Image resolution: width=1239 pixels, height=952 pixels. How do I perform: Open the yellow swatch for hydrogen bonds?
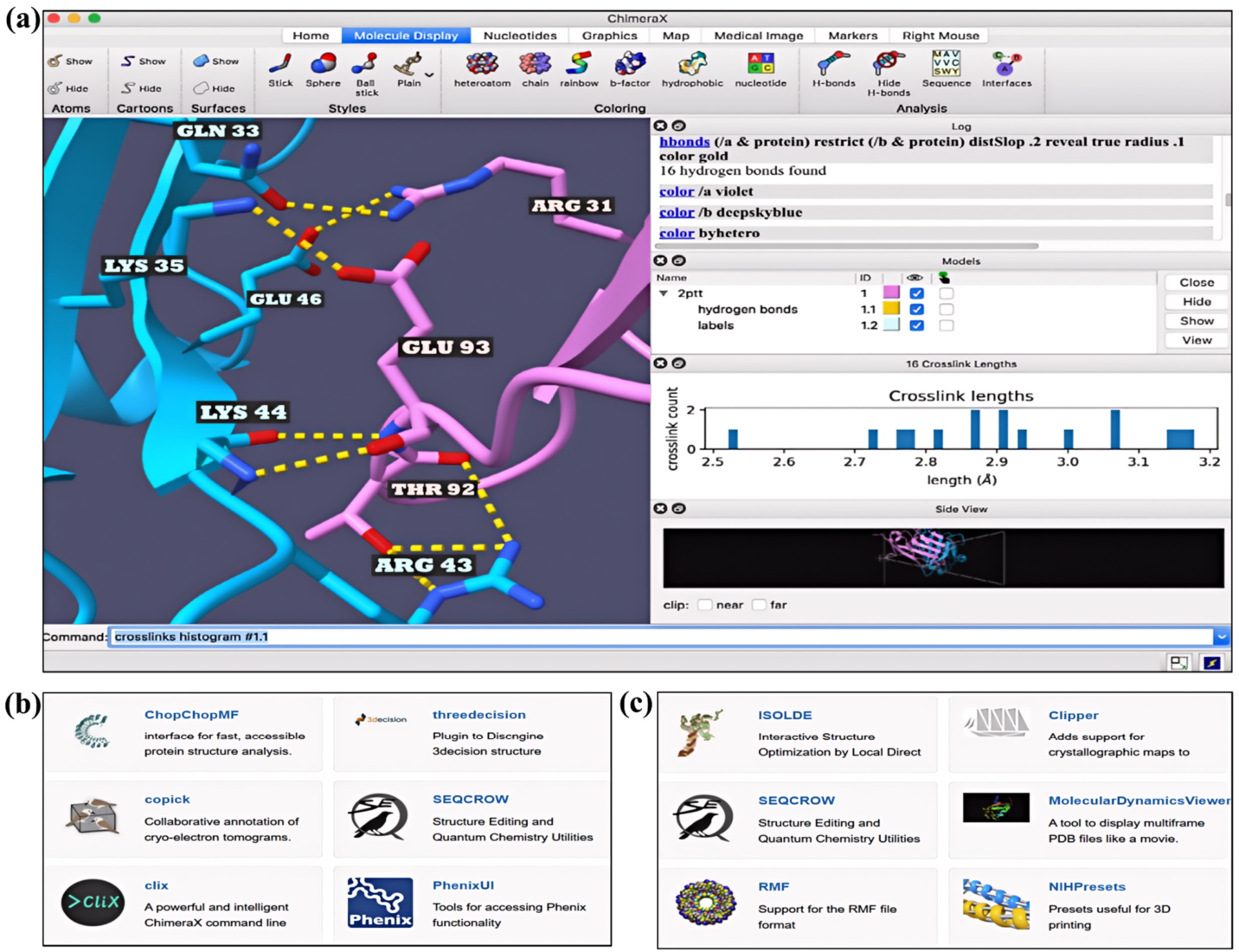(x=891, y=309)
